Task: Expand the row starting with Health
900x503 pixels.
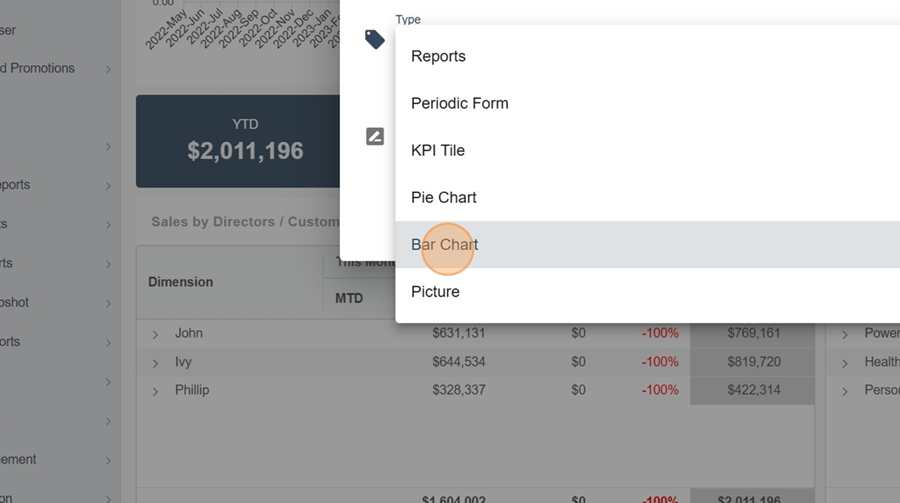Action: pyautogui.click(x=845, y=363)
